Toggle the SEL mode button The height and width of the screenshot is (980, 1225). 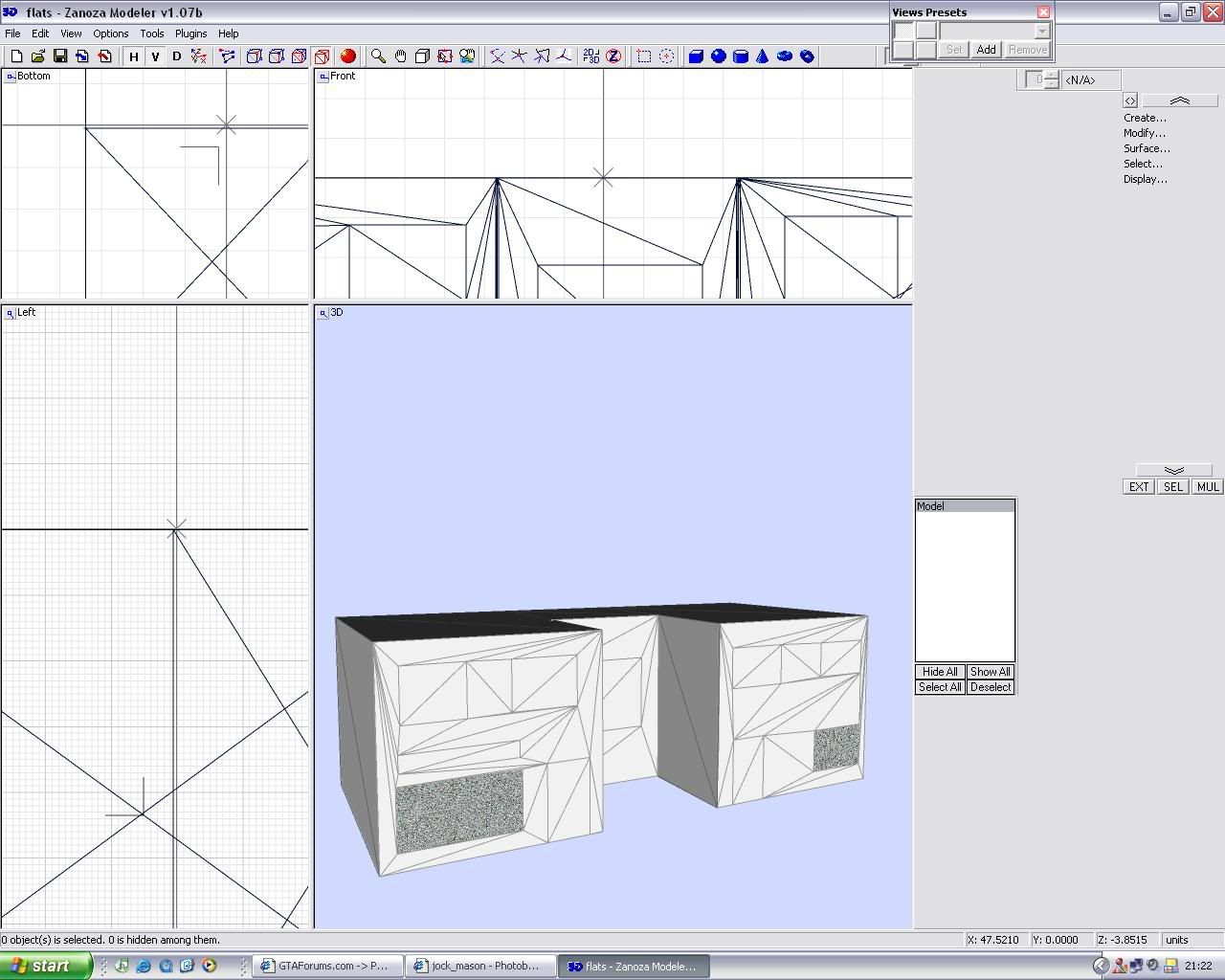(x=1172, y=487)
